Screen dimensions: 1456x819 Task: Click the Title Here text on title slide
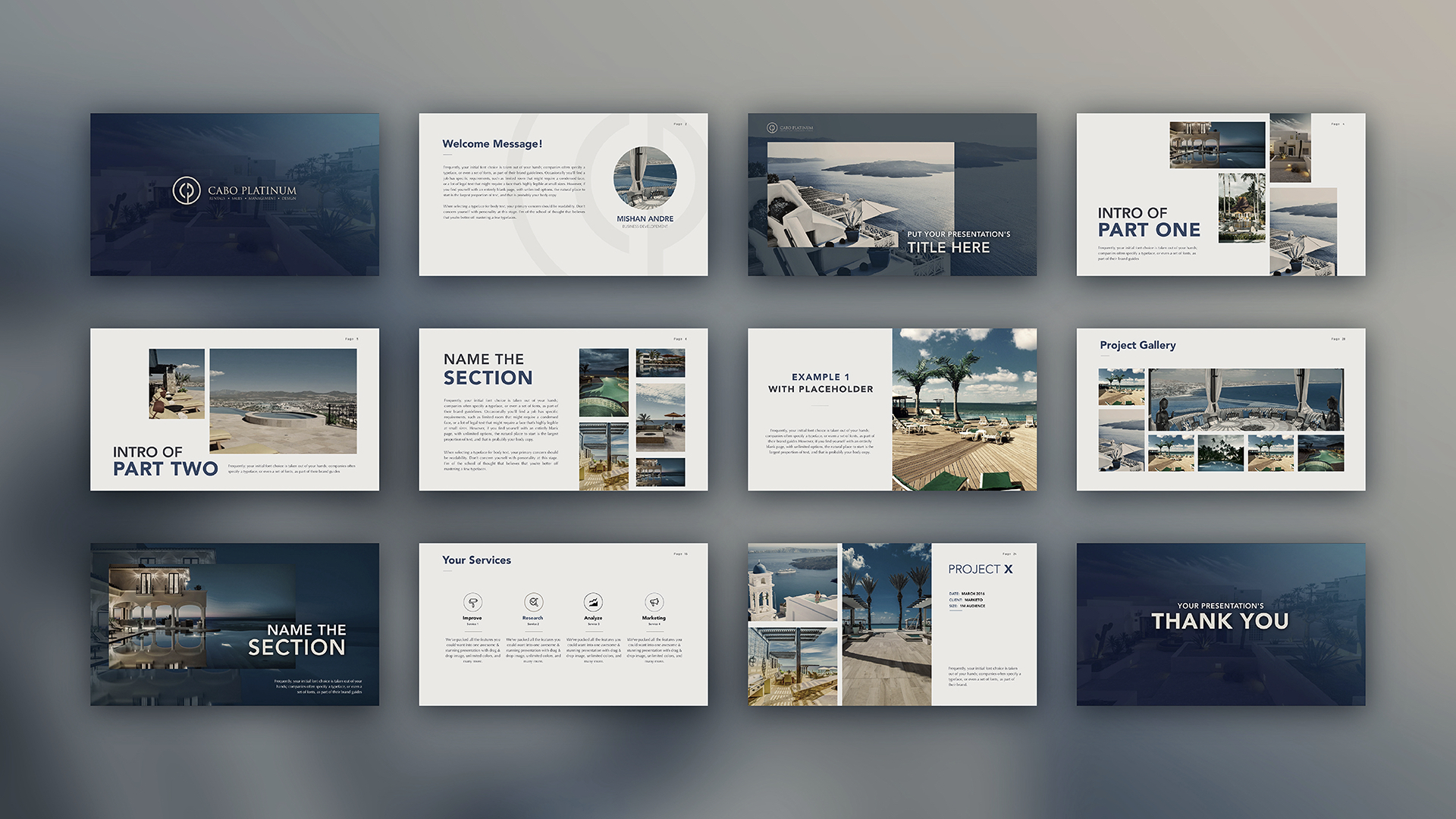[948, 248]
